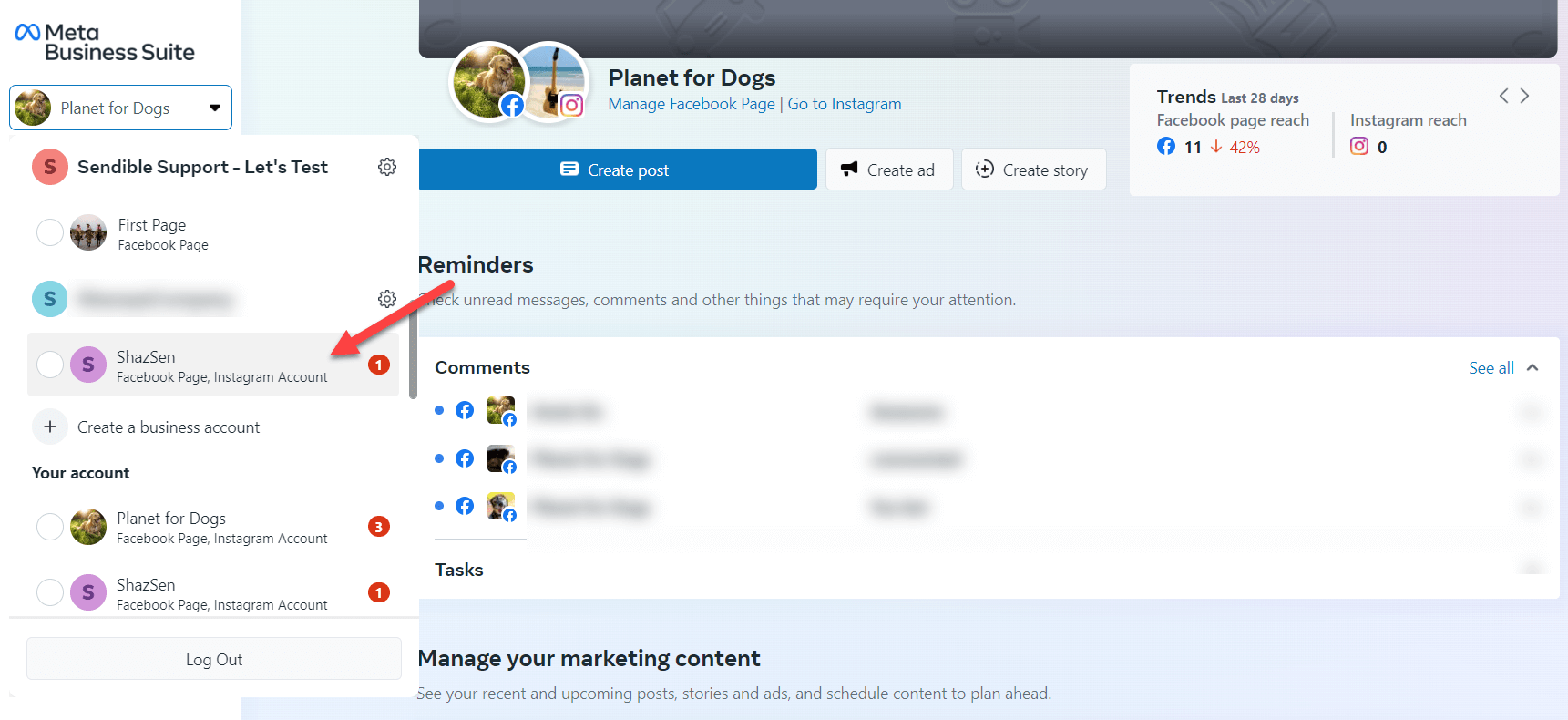The height and width of the screenshot is (720, 1568).
Task: Click Create ad button
Action: [889, 170]
